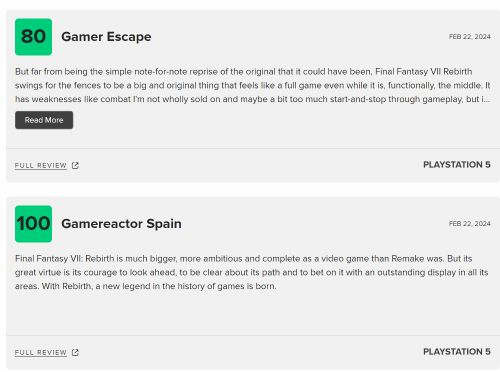Expand the review with Read More button
The height and width of the screenshot is (372, 500).
coord(44,120)
